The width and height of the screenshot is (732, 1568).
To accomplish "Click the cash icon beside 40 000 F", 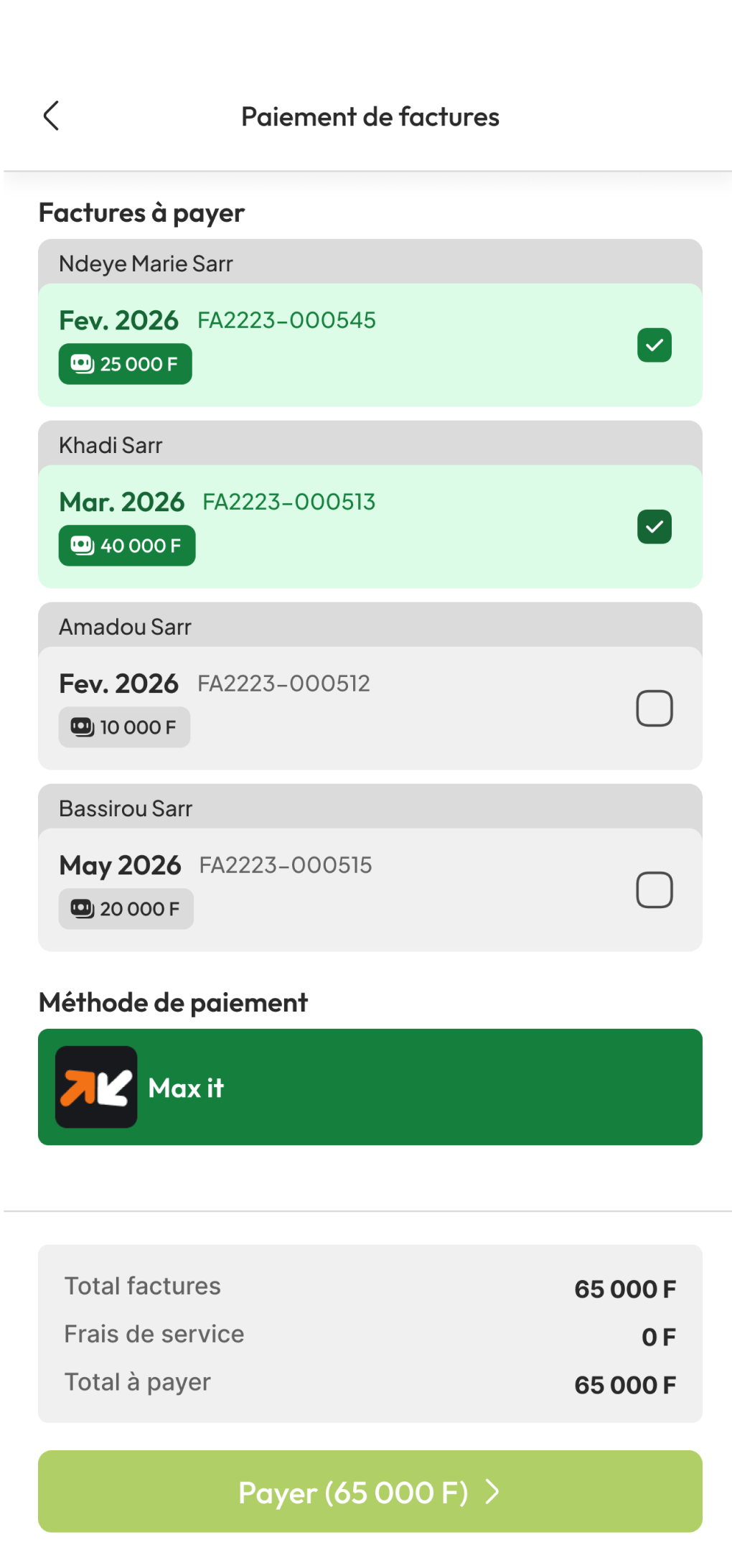I will tap(83, 546).
